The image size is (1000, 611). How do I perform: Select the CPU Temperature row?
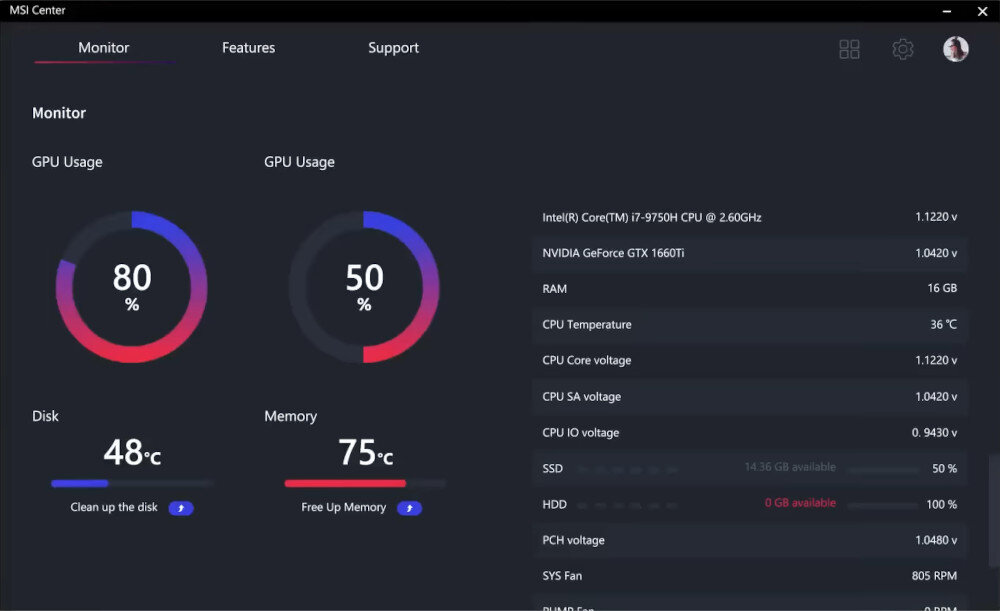[750, 325]
